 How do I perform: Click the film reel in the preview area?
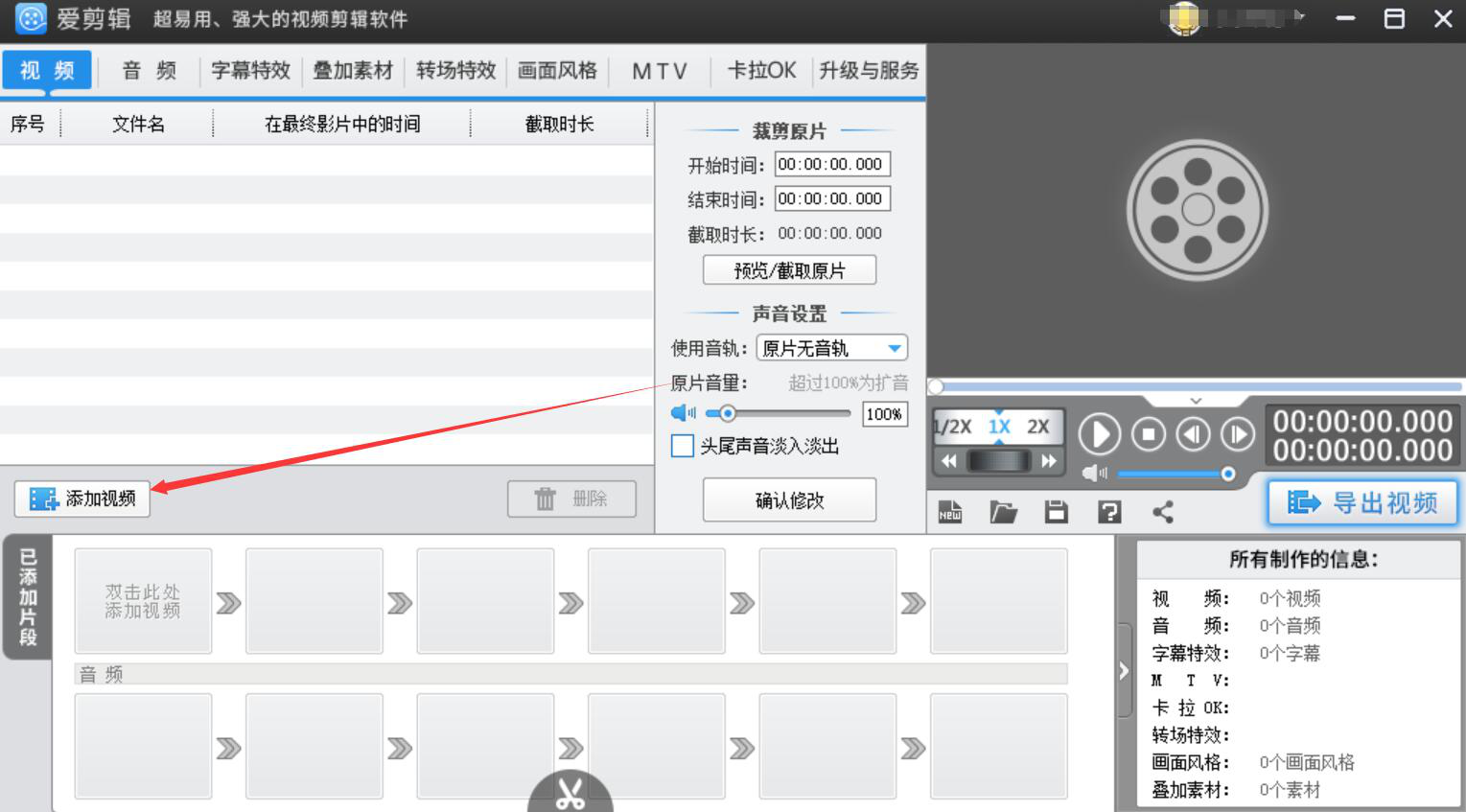(1197, 209)
